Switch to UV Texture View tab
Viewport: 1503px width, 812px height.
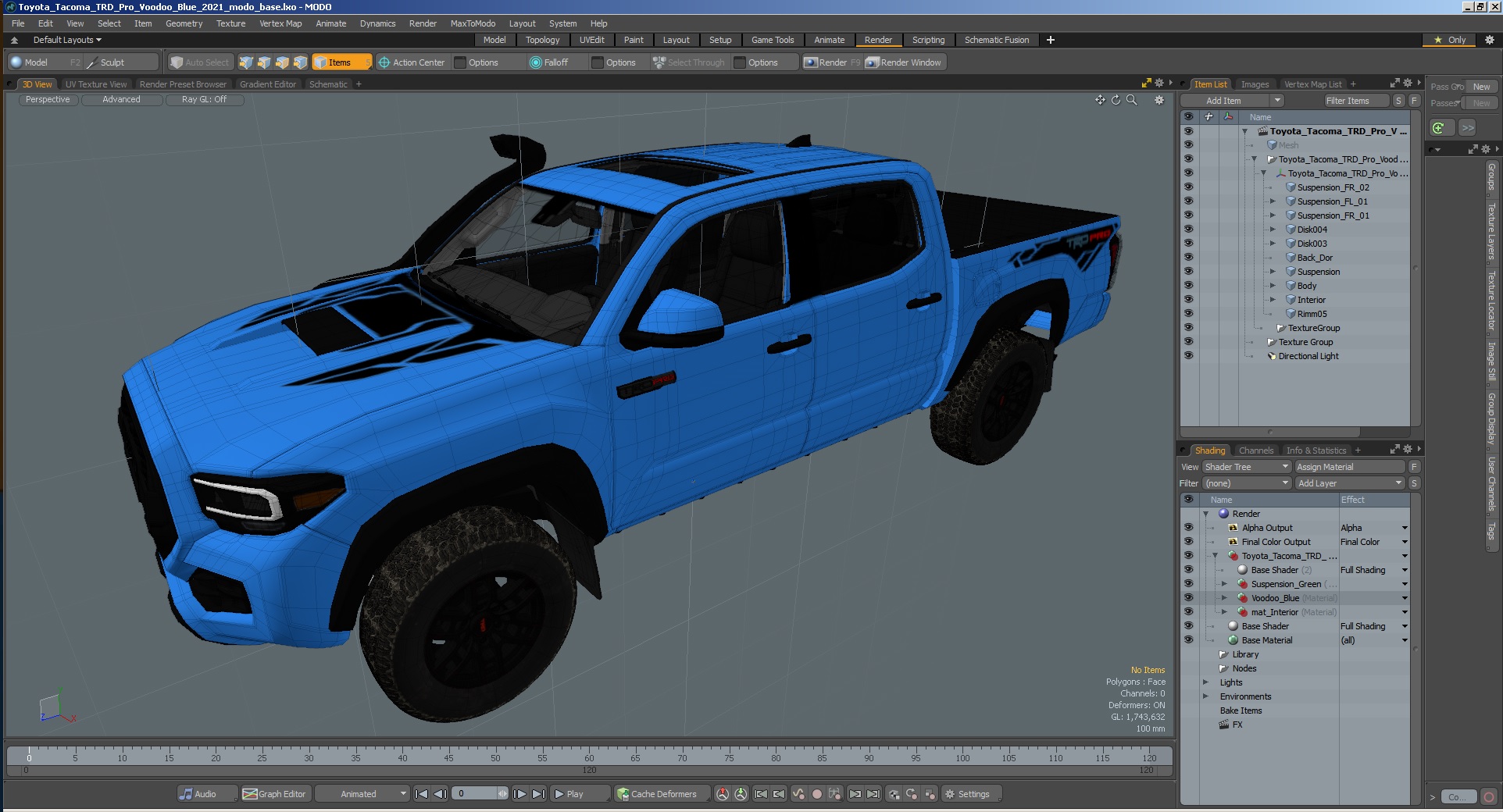[96, 84]
